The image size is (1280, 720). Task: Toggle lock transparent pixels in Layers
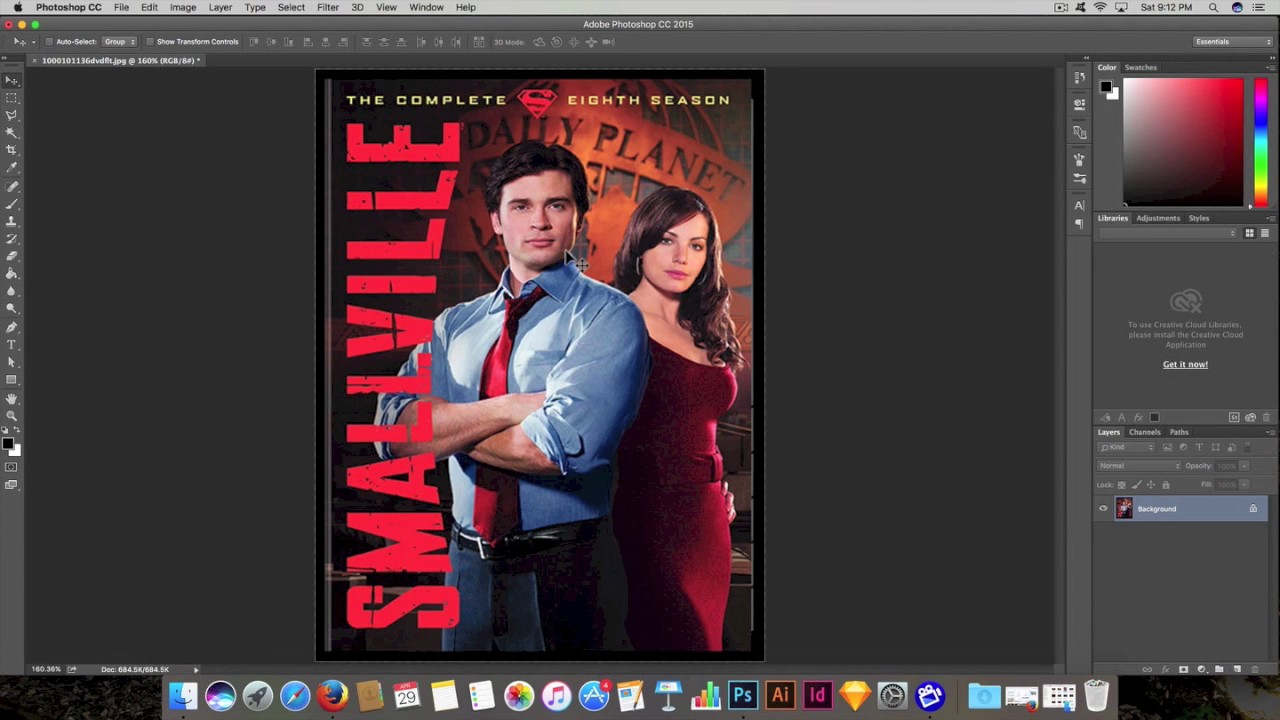(x=1121, y=485)
